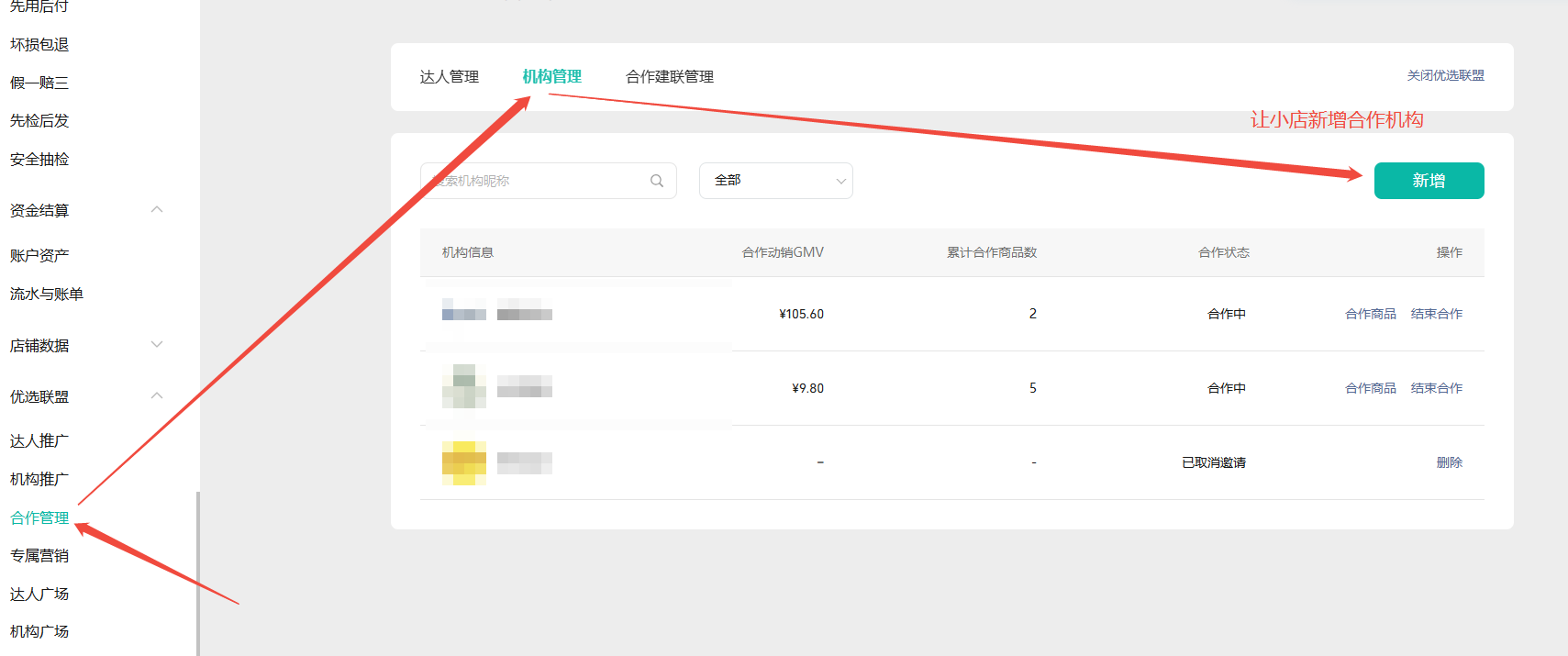Viewport: 1568px width, 656px height.
Task: Expand the 店铺数据 sidebar section
Action: click(157, 345)
